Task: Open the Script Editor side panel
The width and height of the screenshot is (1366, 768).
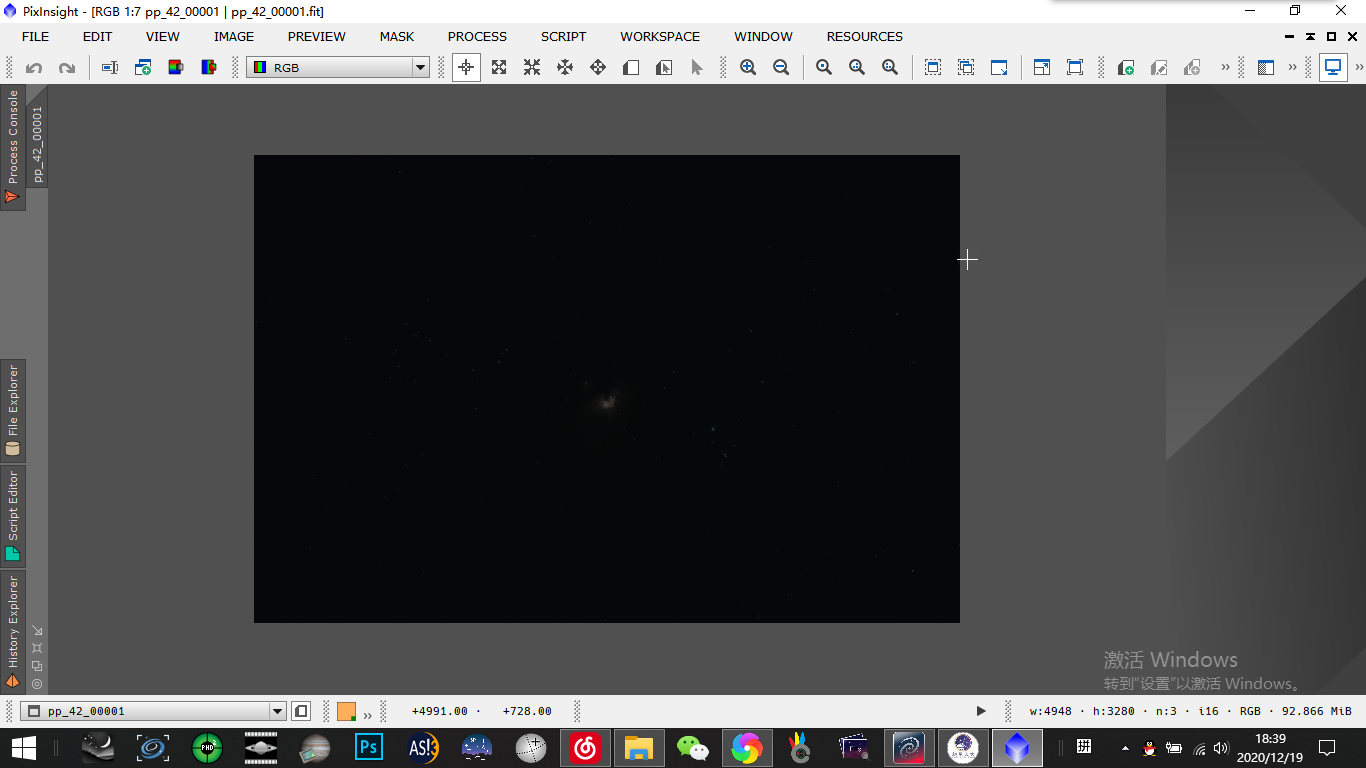Action: [x=13, y=516]
